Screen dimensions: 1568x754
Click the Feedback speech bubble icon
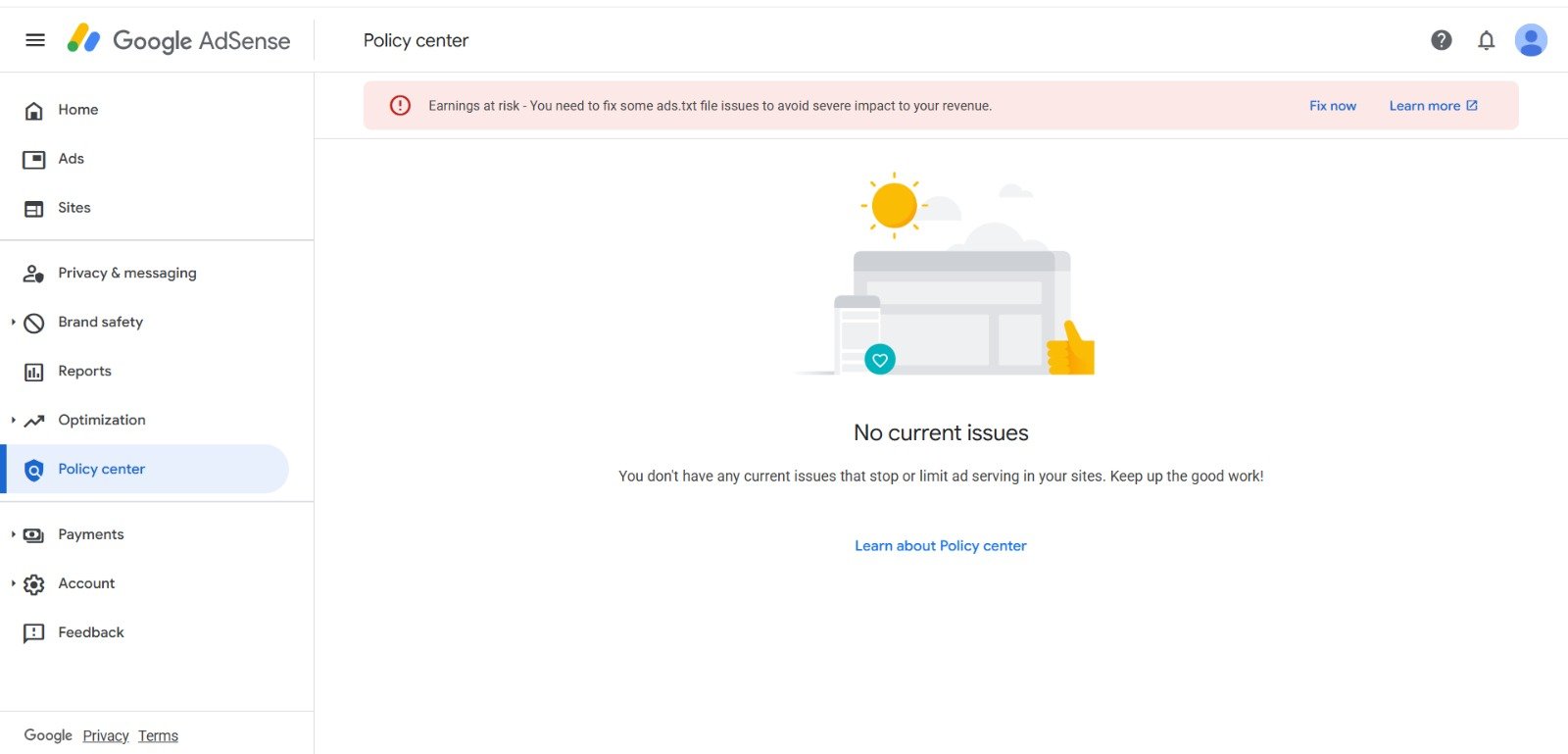(34, 633)
